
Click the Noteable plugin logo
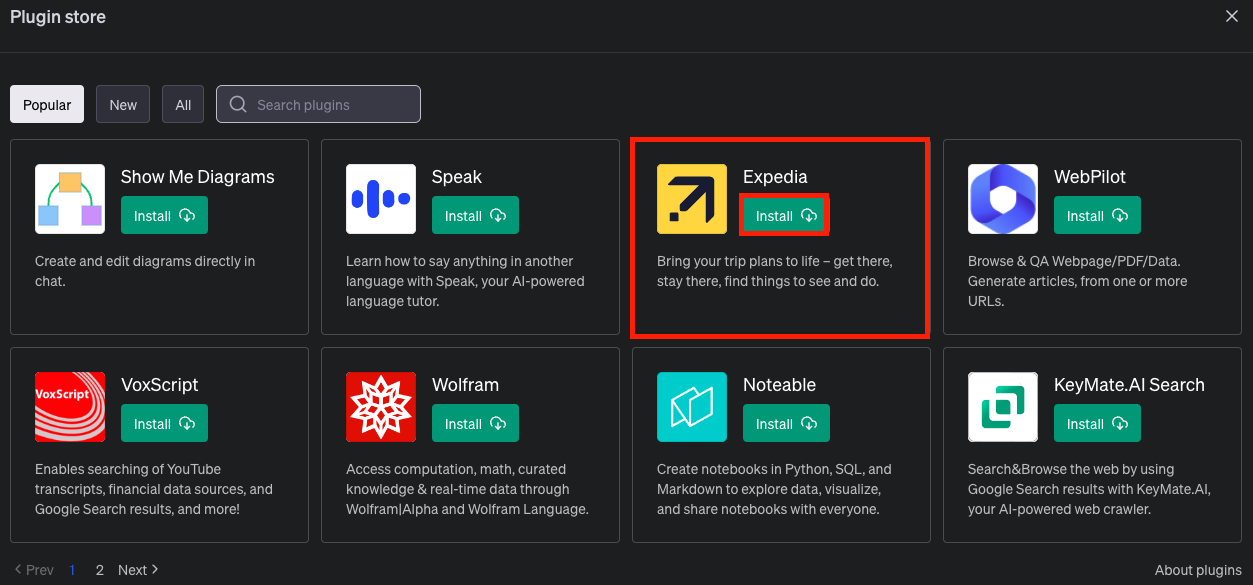pos(692,407)
